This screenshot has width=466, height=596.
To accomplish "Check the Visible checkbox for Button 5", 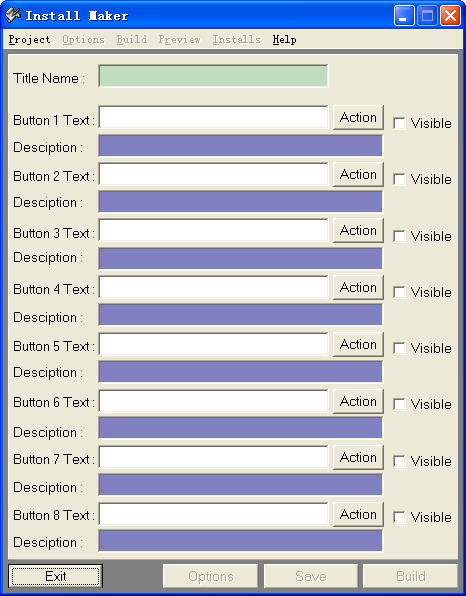I will (x=399, y=348).
